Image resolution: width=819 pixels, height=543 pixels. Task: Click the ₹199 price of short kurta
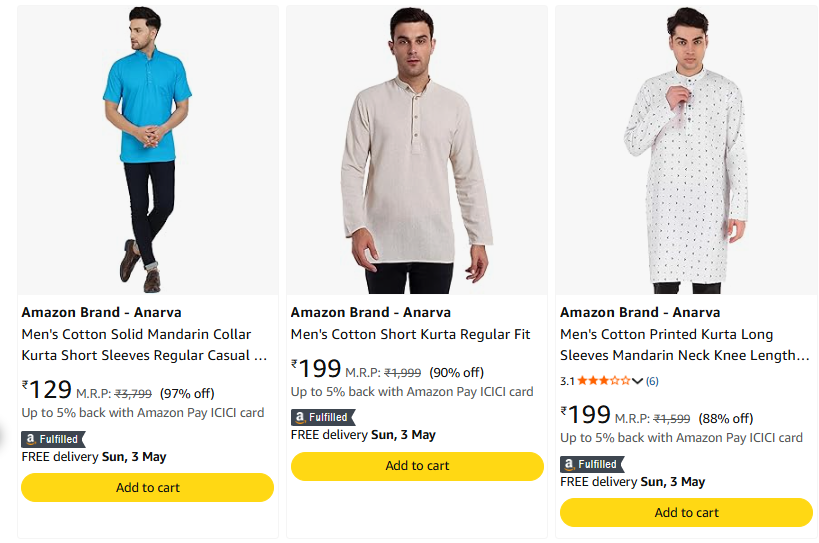pyautogui.click(x=316, y=369)
